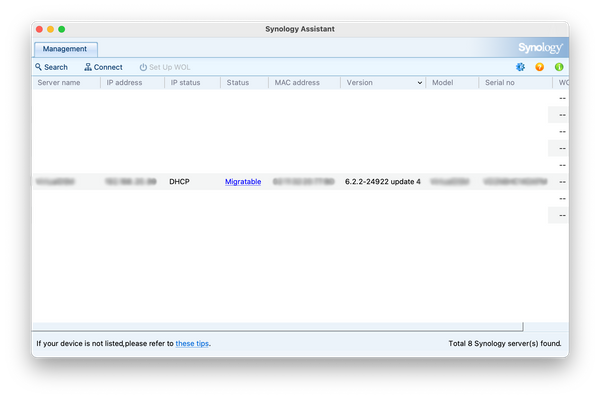
Task: Open the Migratable status link
Action: (243, 182)
